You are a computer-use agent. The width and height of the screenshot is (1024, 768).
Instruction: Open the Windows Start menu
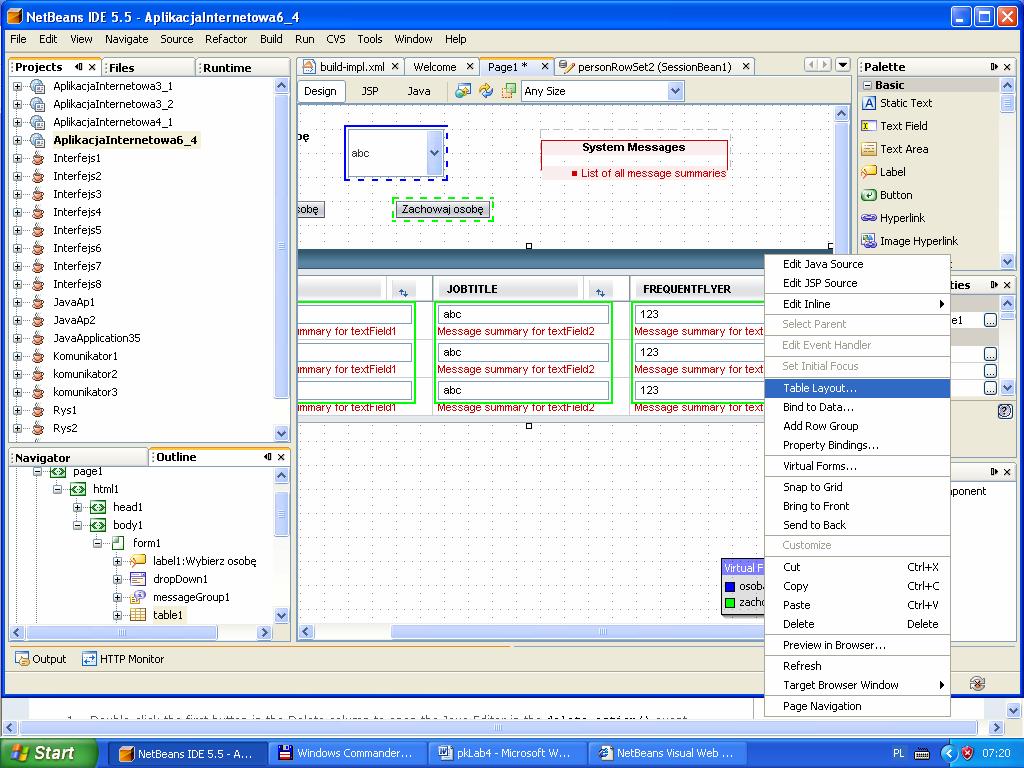(49, 753)
